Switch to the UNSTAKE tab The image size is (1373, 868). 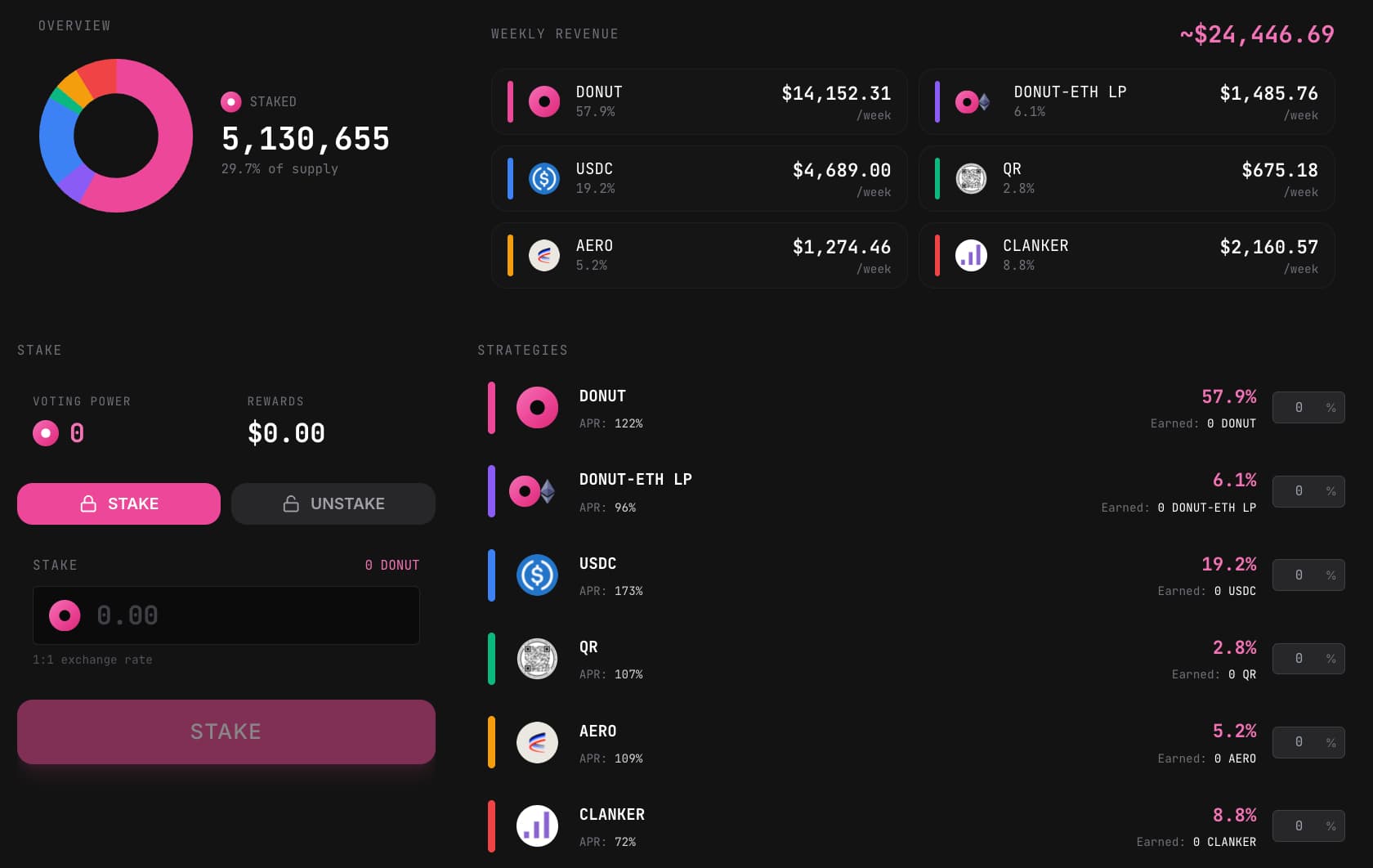click(333, 503)
